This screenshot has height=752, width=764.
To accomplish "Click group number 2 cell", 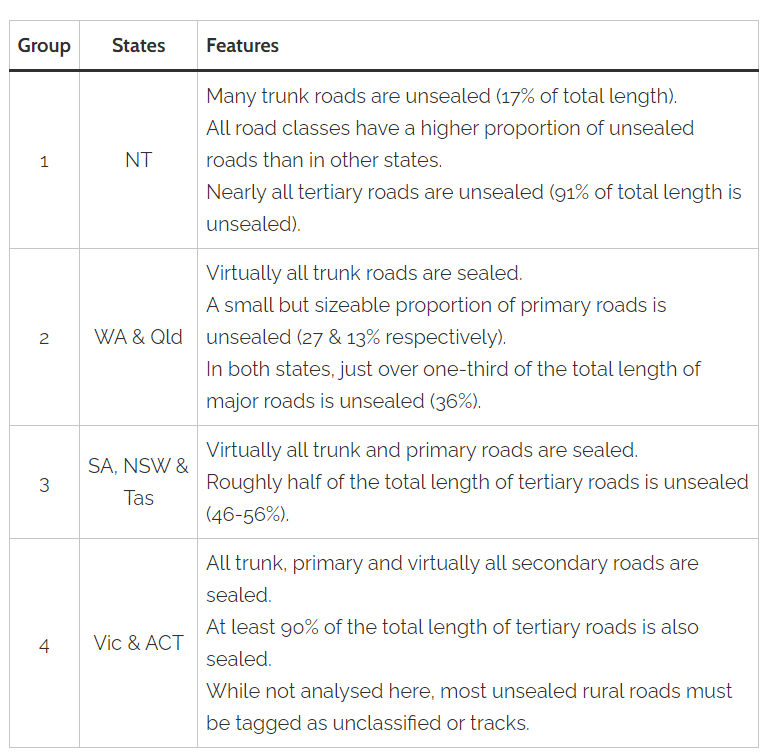I will point(44,337).
